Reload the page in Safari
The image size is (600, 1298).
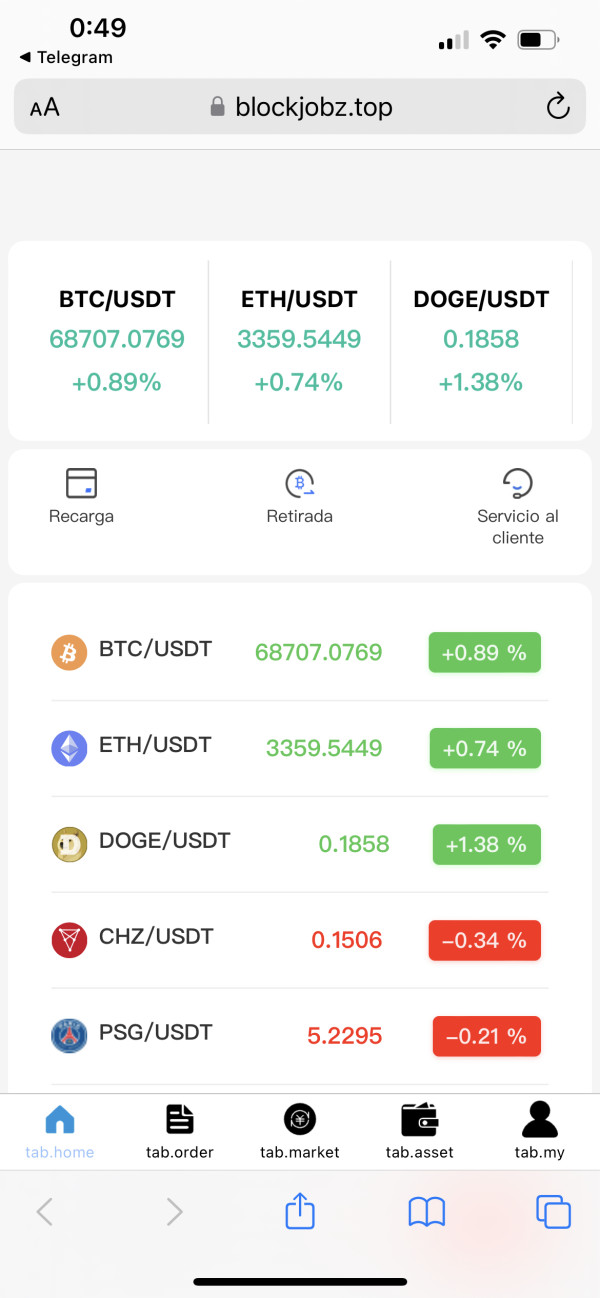point(558,107)
